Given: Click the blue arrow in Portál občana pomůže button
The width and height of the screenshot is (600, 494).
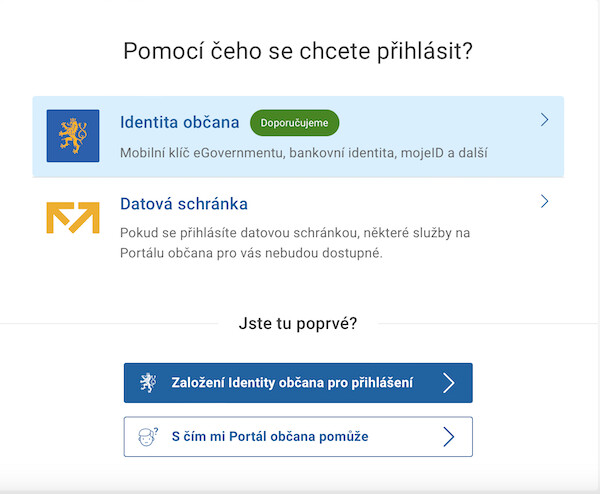Looking at the screenshot, I should [x=448, y=437].
